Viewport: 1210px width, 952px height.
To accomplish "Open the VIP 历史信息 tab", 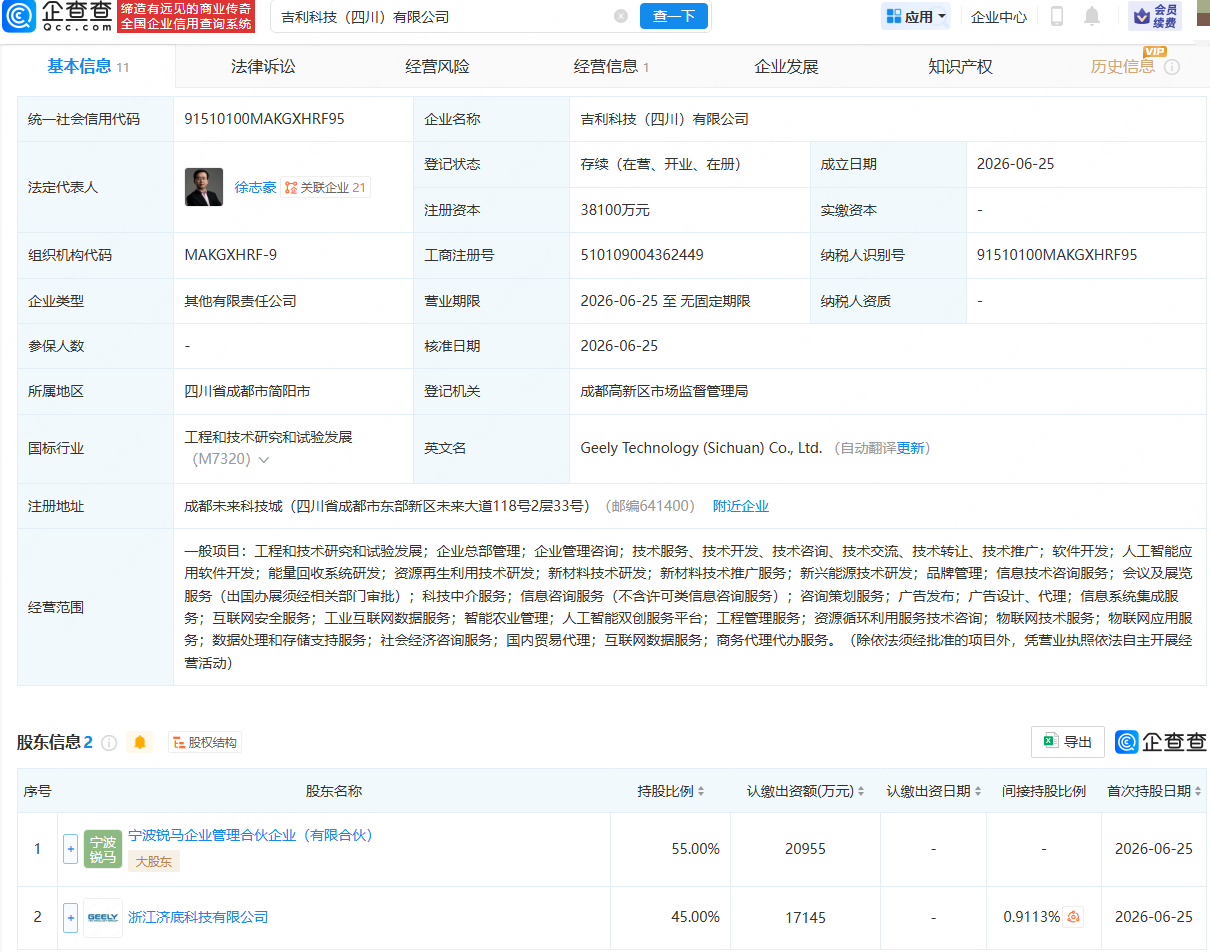I will click(x=1122, y=67).
